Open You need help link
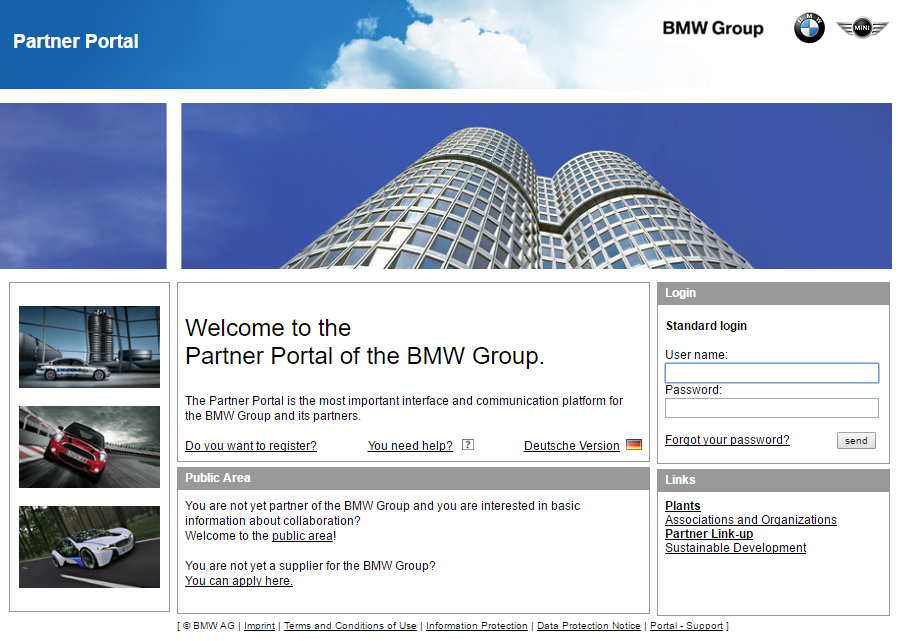 click(x=410, y=446)
